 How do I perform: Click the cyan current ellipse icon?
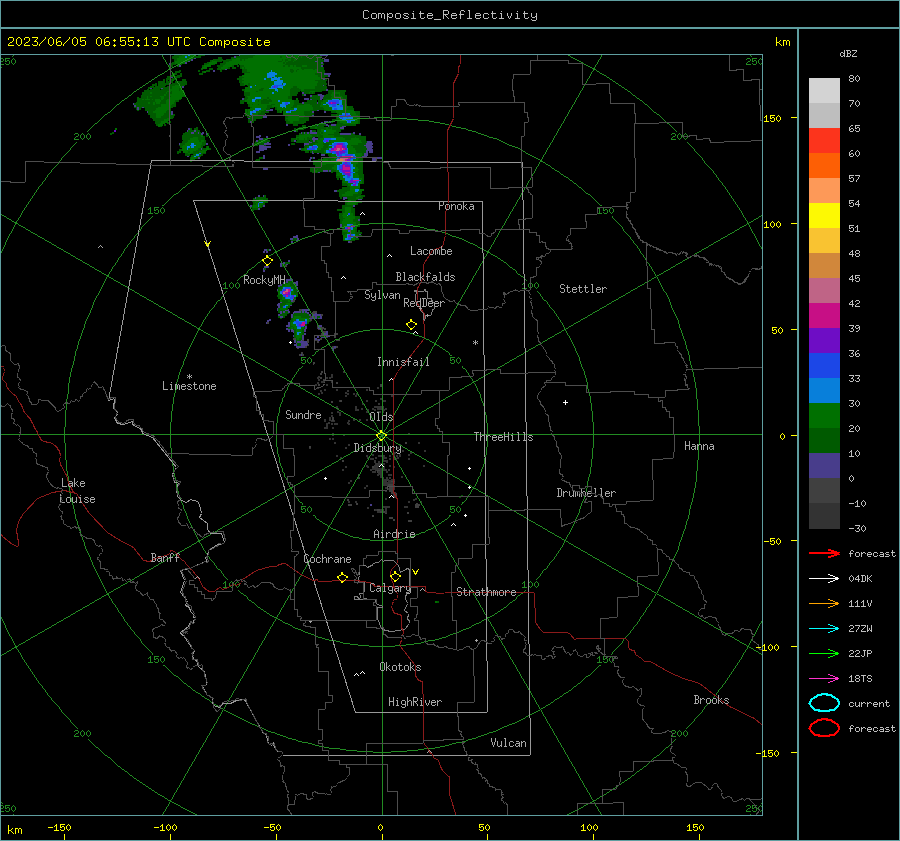coord(824,703)
